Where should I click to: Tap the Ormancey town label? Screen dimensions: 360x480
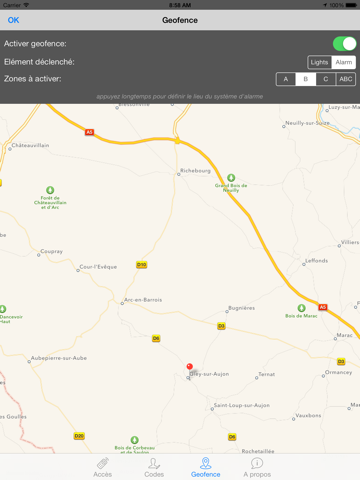click(x=338, y=372)
